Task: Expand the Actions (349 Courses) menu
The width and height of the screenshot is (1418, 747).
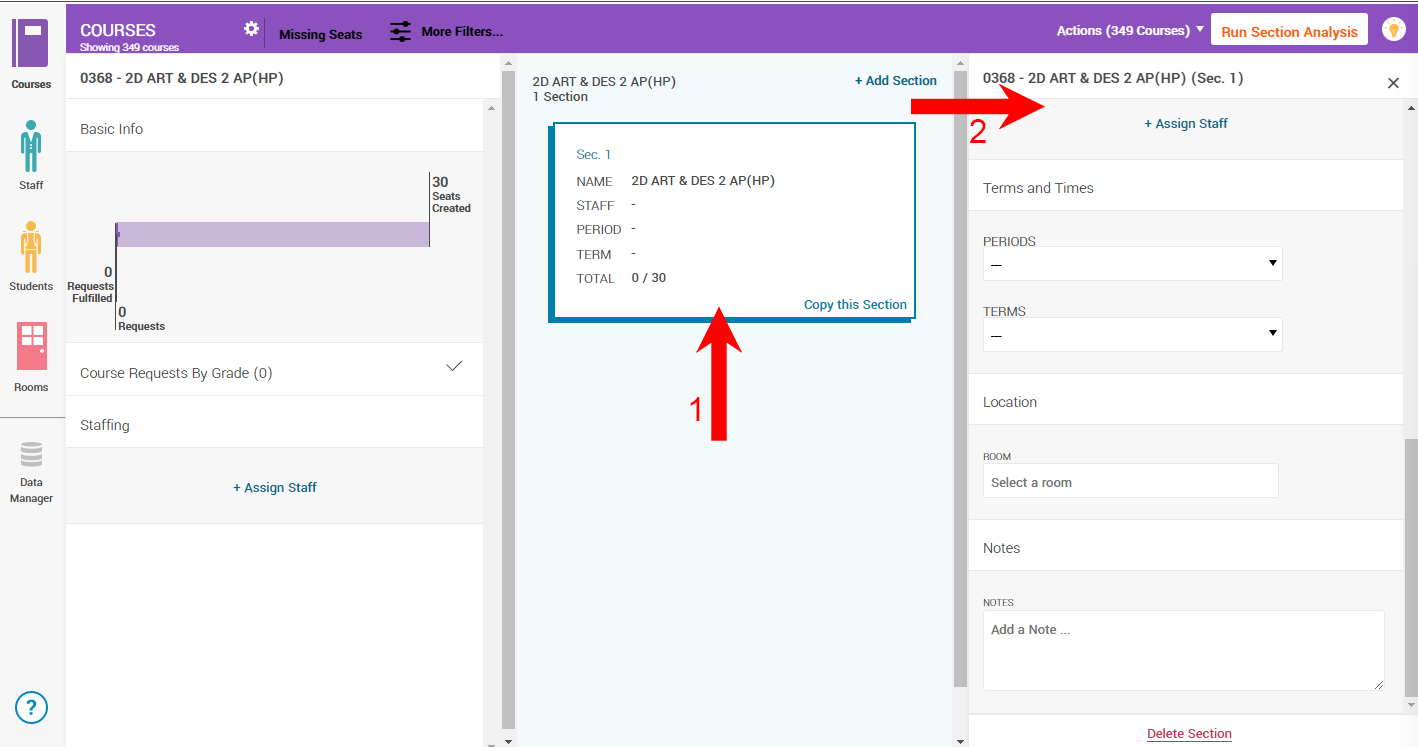Action: [1129, 31]
